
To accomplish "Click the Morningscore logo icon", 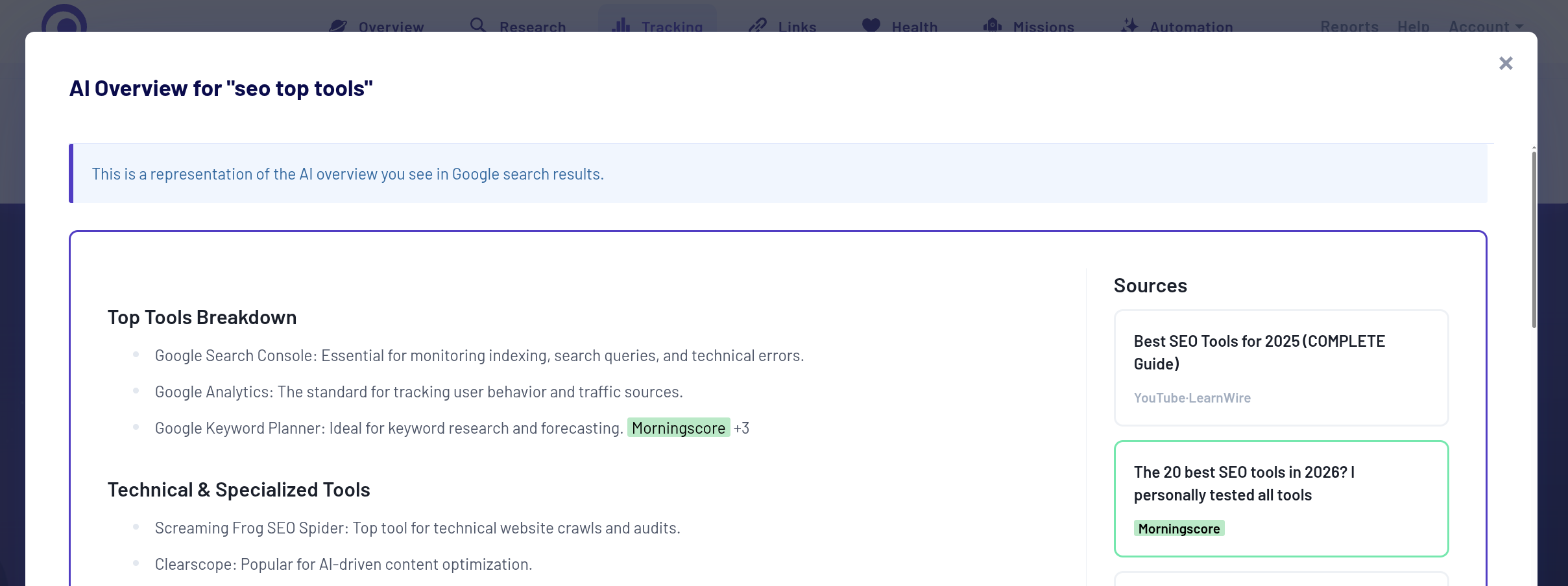I will (64, 19).
